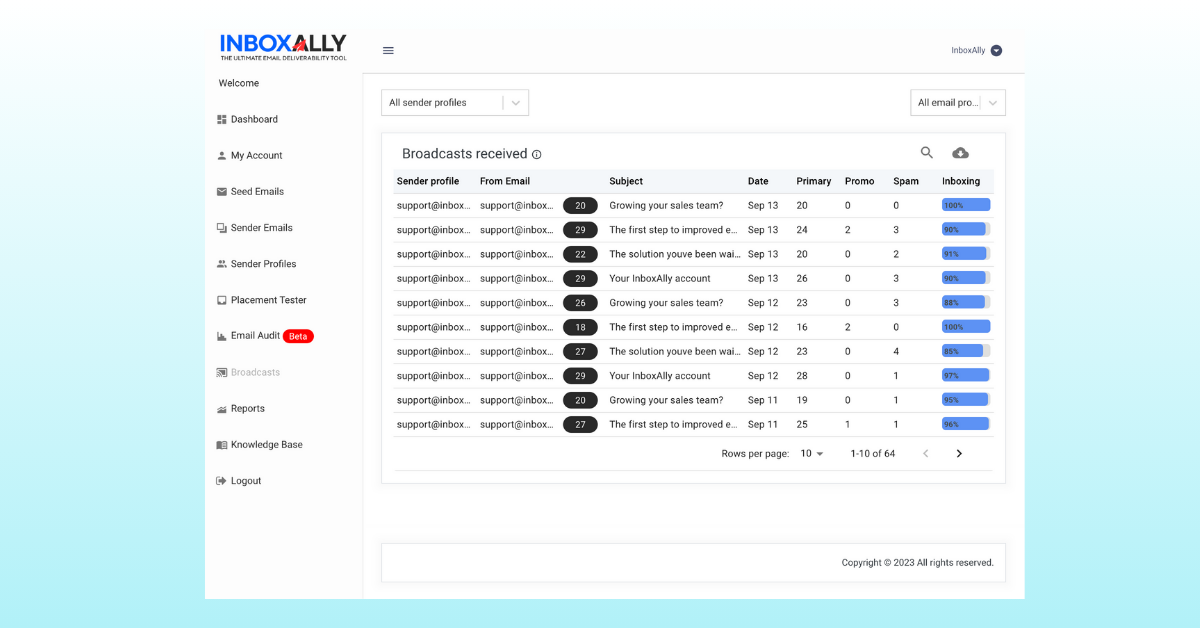
Task: Select the Reports sidebar item
Action: pos(247,409)
